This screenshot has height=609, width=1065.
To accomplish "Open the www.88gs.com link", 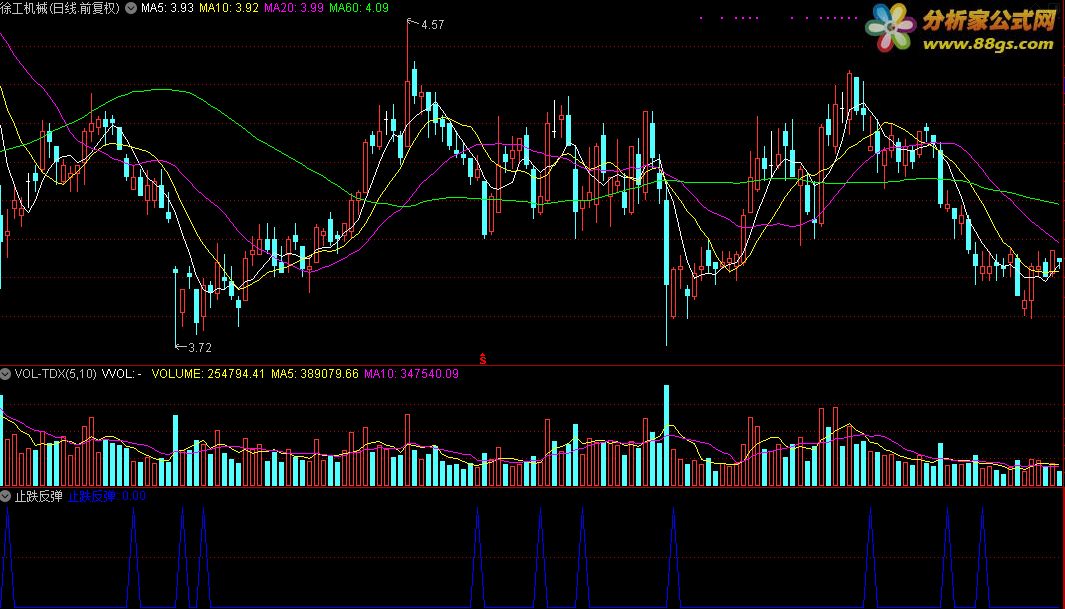I will tap(988, 44).
